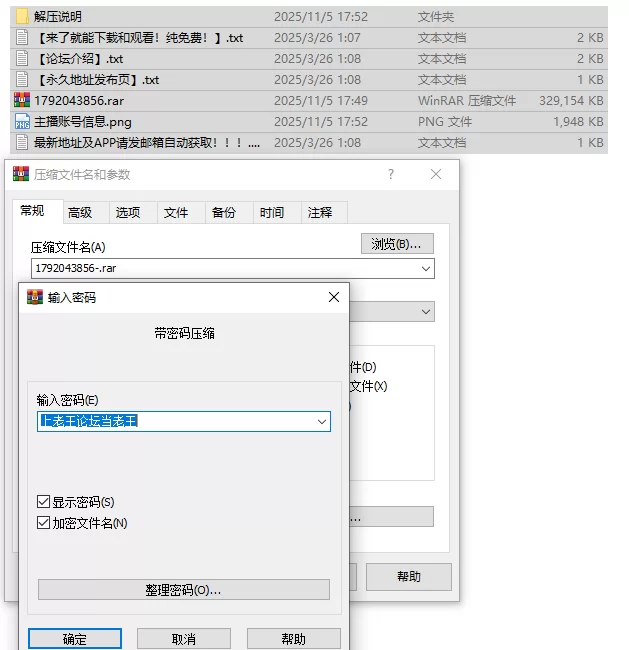The height and width of the screenshot is (650, 629).
Task: Disable the 加密文件名 checkbox
Action: click(x=43, y=523)
